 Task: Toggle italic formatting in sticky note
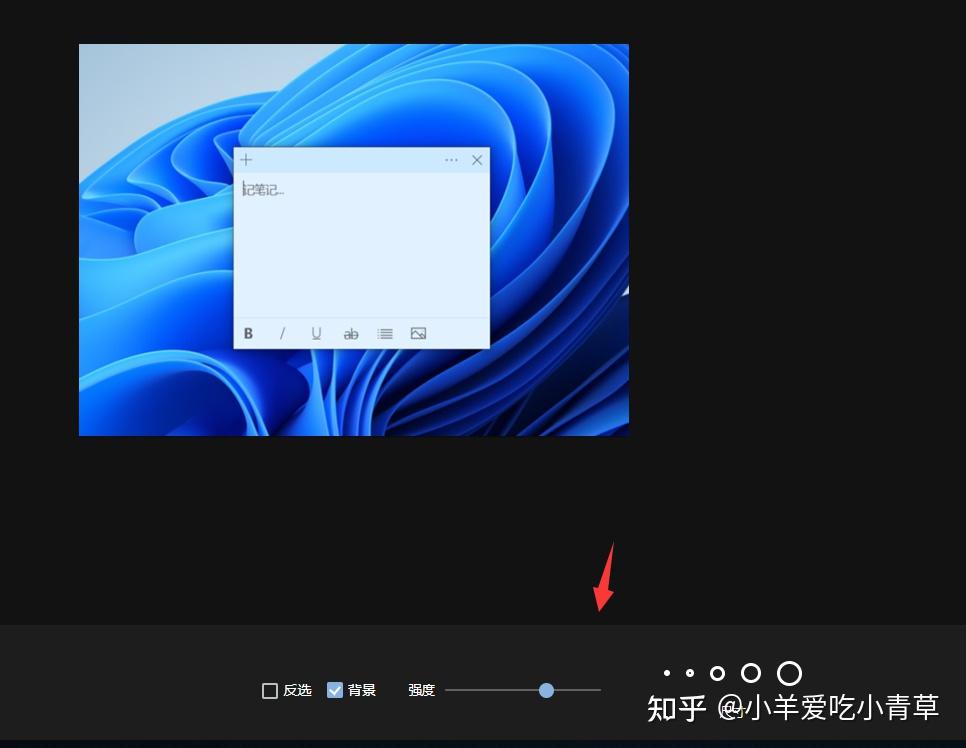282,333
